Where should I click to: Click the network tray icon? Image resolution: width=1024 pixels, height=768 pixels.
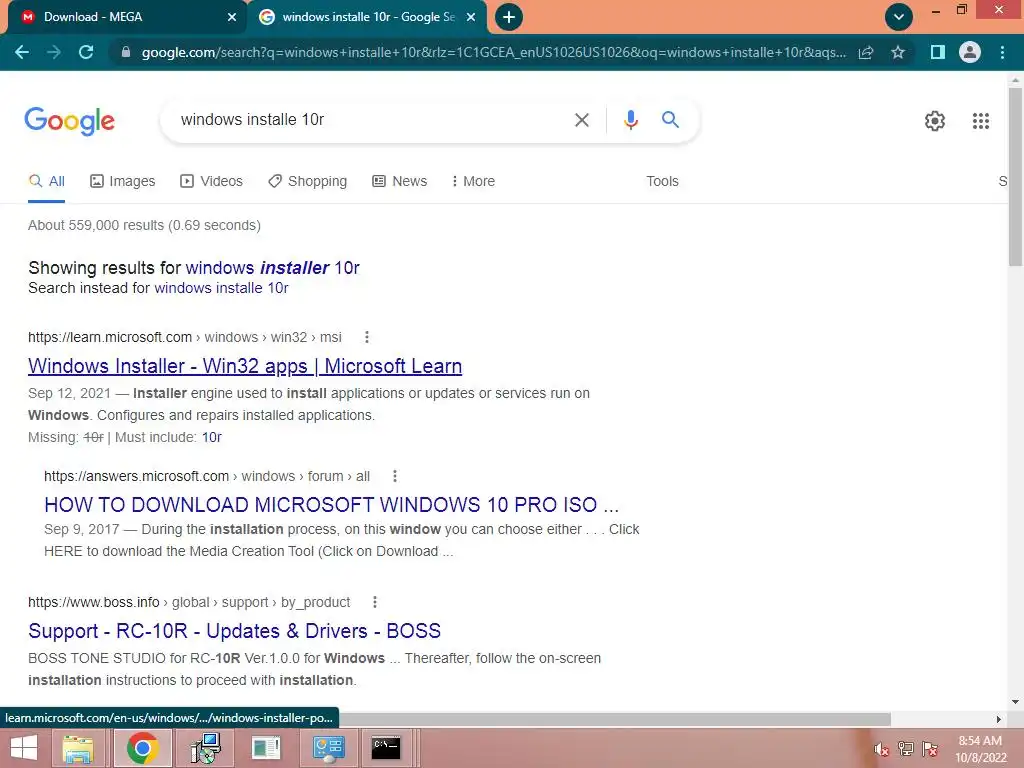point(906,749)
